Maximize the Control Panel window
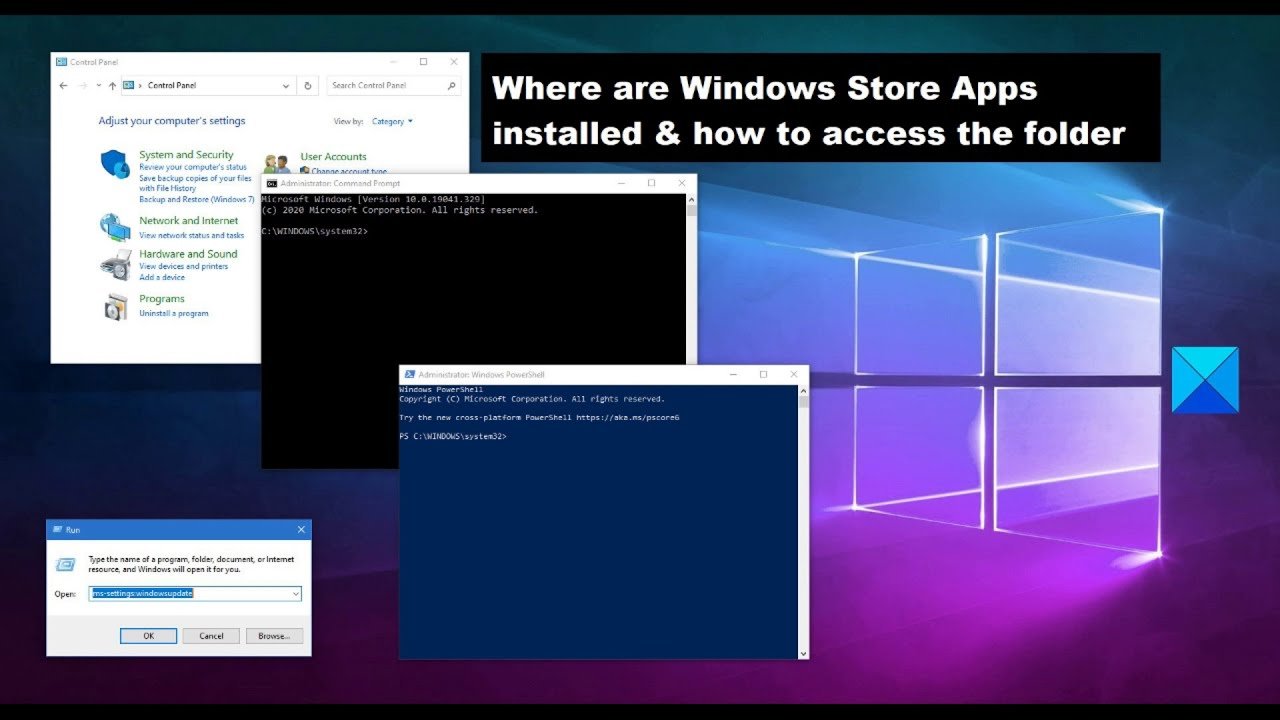The height and width of the screenshot is (720, 1280). [423, 62]
